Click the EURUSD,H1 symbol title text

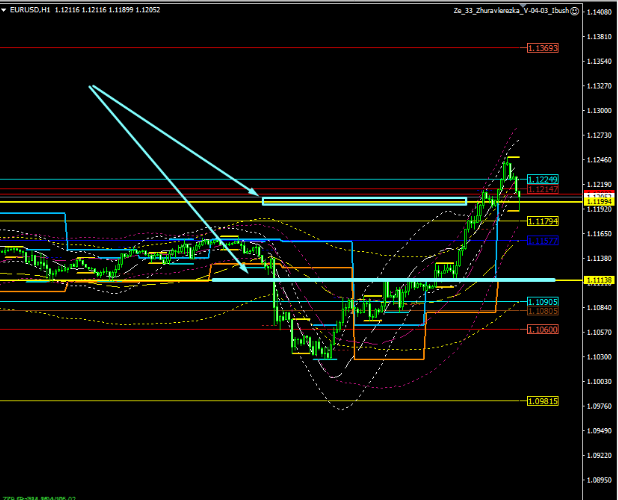30,9
